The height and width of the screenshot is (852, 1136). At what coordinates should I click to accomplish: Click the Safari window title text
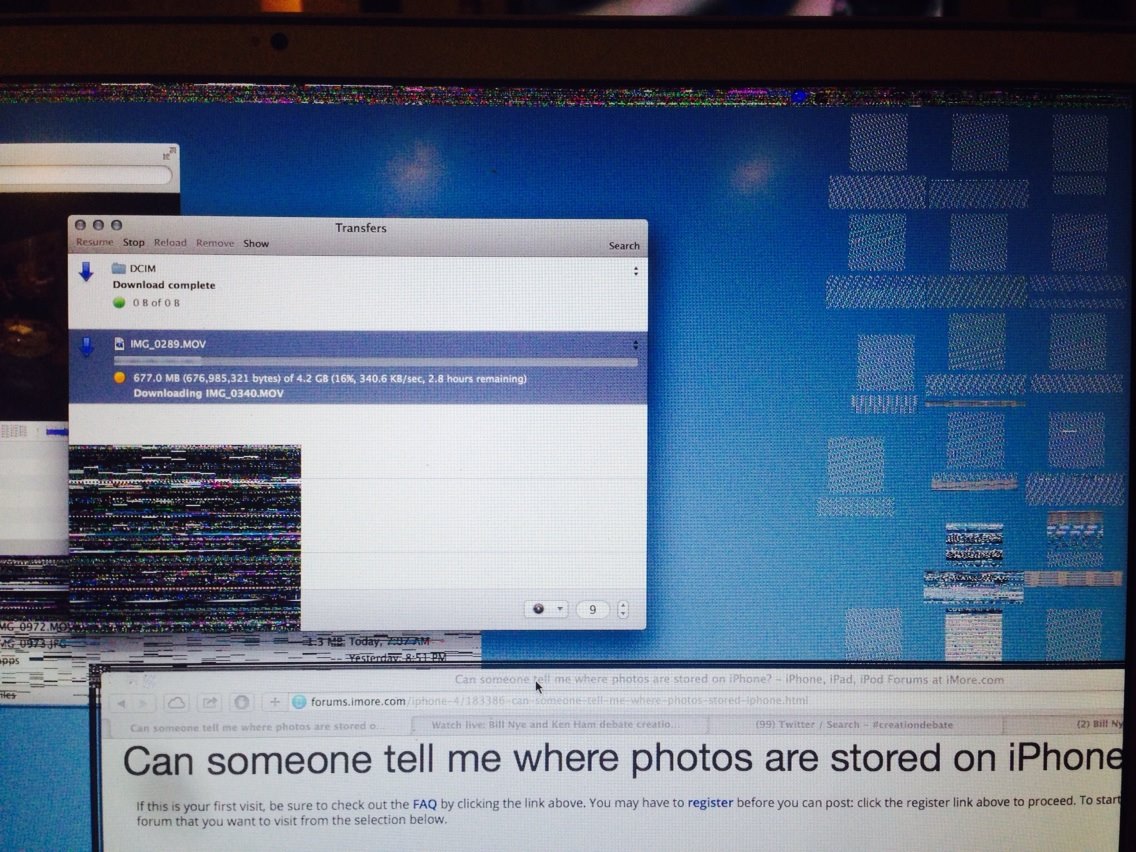click(729, 680)
